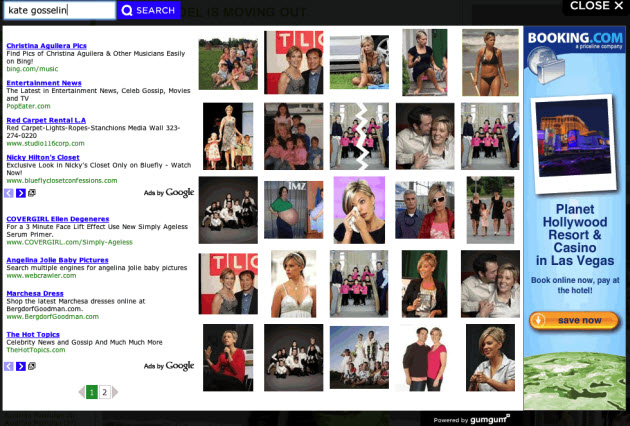Viewport: 630px width, 426px height.
Task: Click the PopEater.com URL text
Action: point(28,106)
